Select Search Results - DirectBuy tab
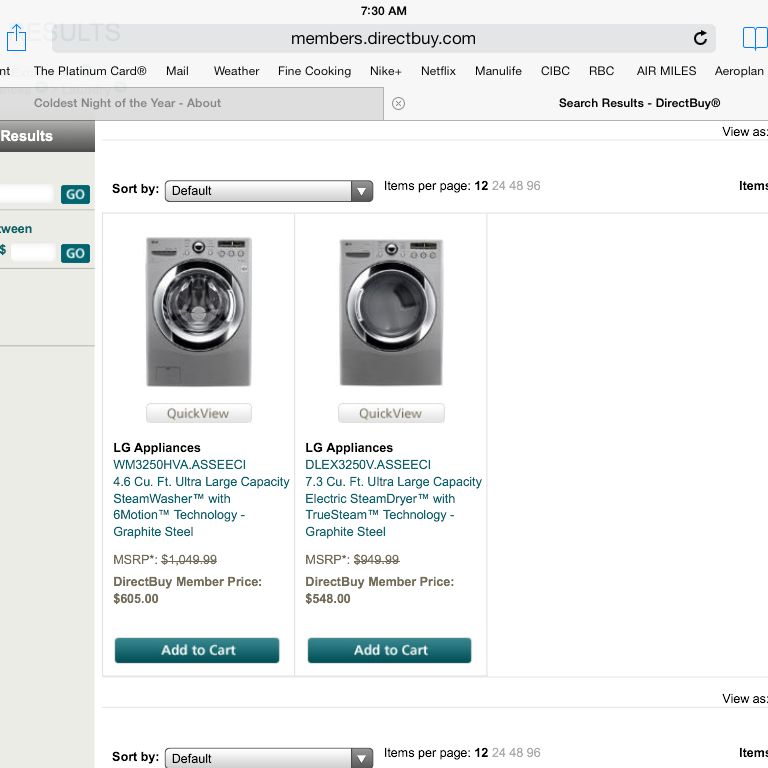Viewport: 768px width, 768px height. point(639,103)
